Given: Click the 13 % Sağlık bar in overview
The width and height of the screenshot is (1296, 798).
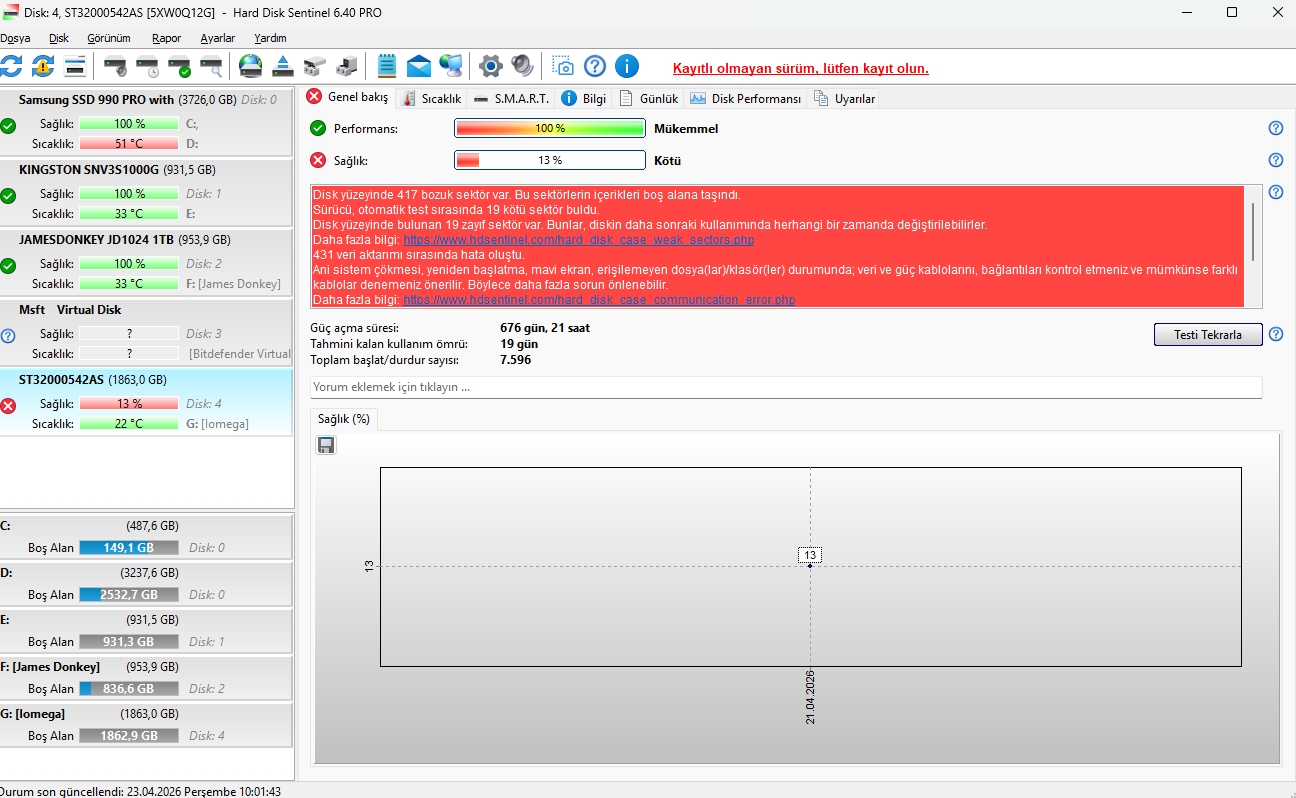Looking at the screenshot, I should pyautogui.click(x=550, y=160).
